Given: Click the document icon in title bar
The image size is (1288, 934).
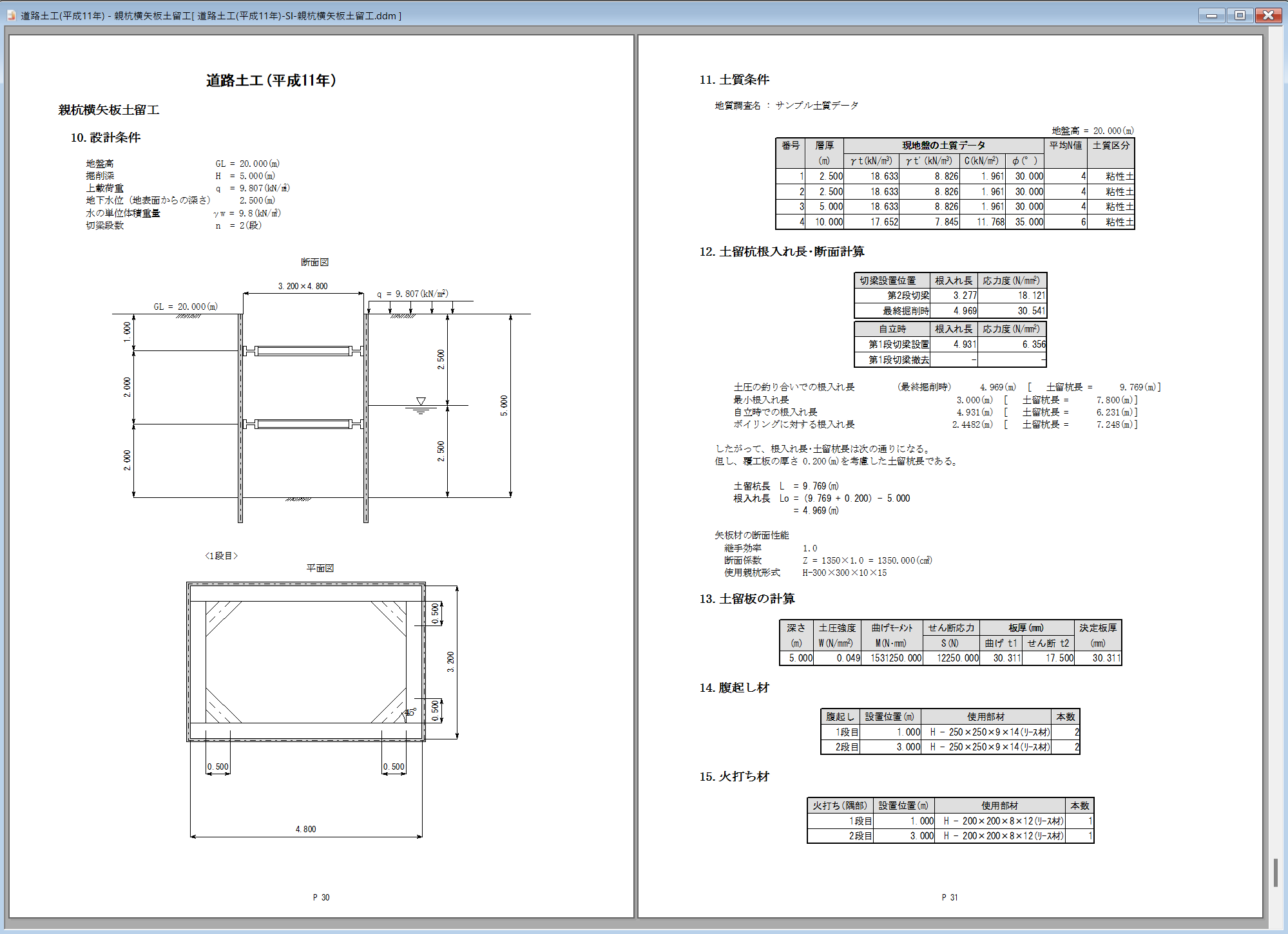Looking at the screenshot, I should (x=11, y=15).
